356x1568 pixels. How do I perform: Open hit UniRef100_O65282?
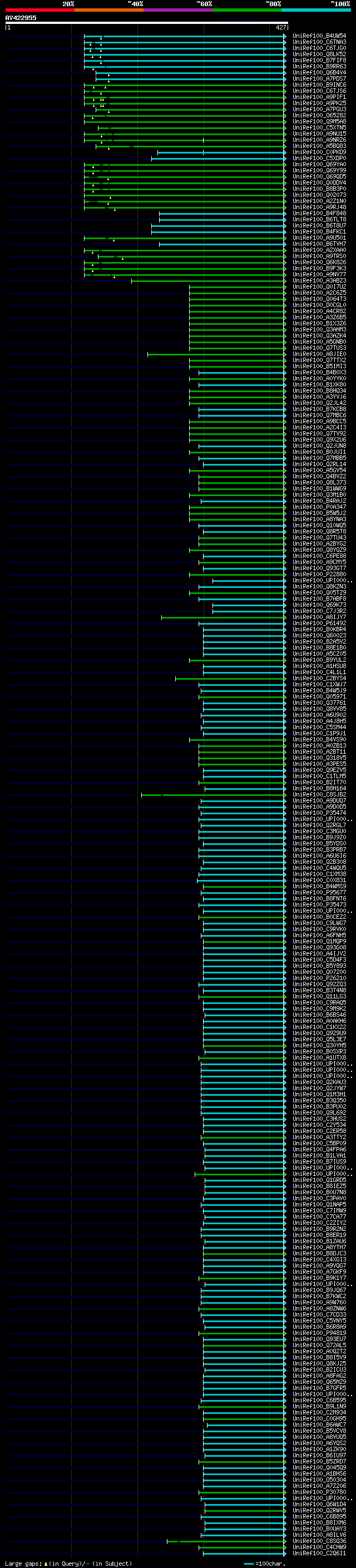click(x=319, y=115)
